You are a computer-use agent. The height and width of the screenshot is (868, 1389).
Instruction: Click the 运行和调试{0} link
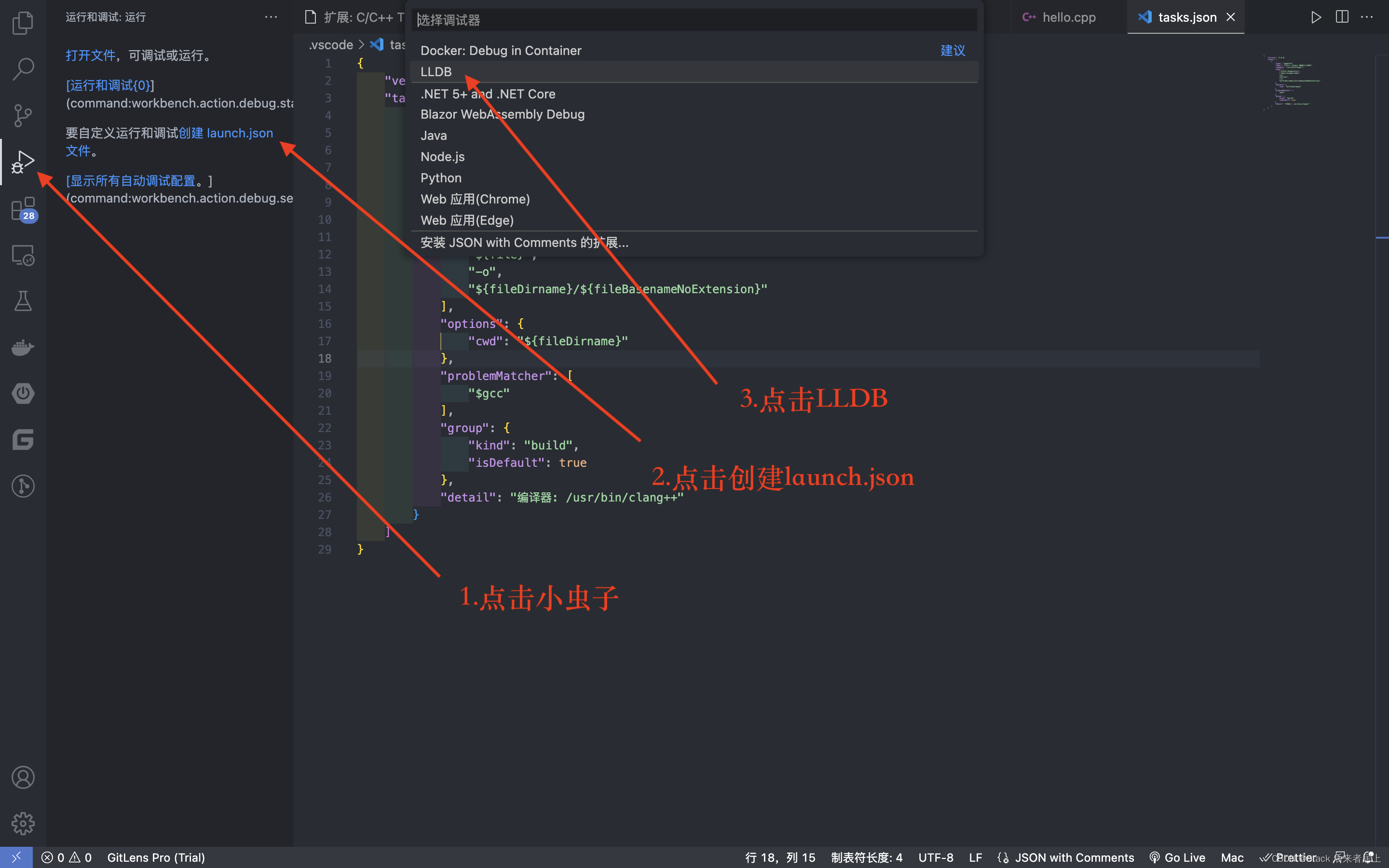click(110, 85)
